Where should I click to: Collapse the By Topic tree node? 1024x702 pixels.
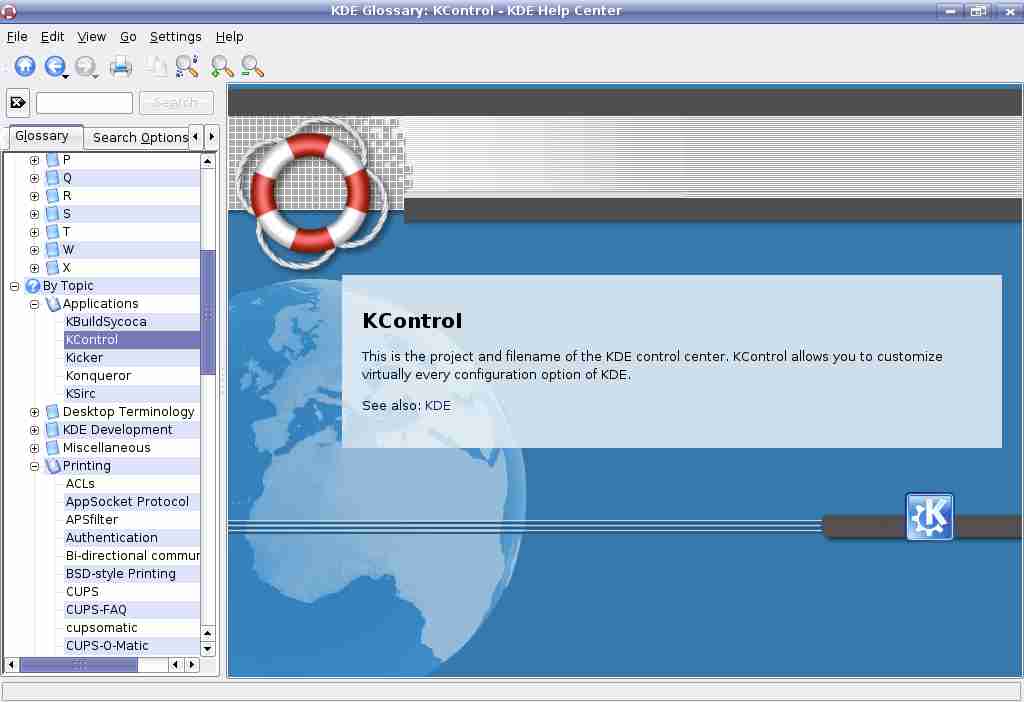pos(14,286)
